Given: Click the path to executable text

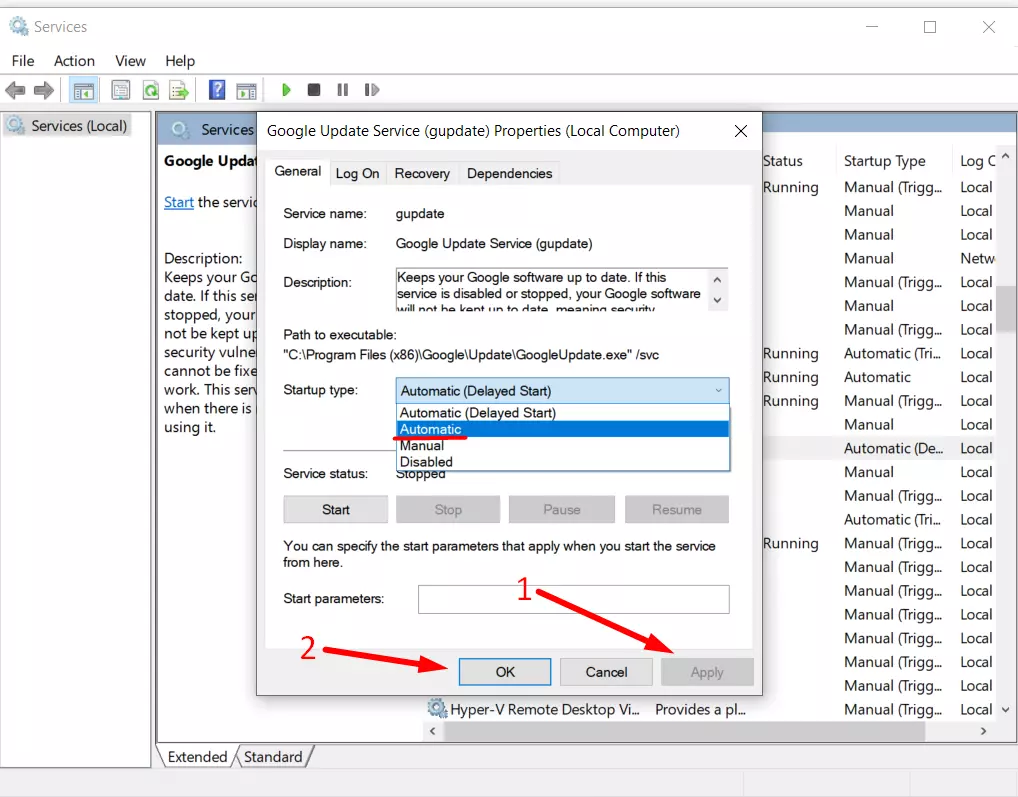Looking at the screenshot, I should point(471,355).
